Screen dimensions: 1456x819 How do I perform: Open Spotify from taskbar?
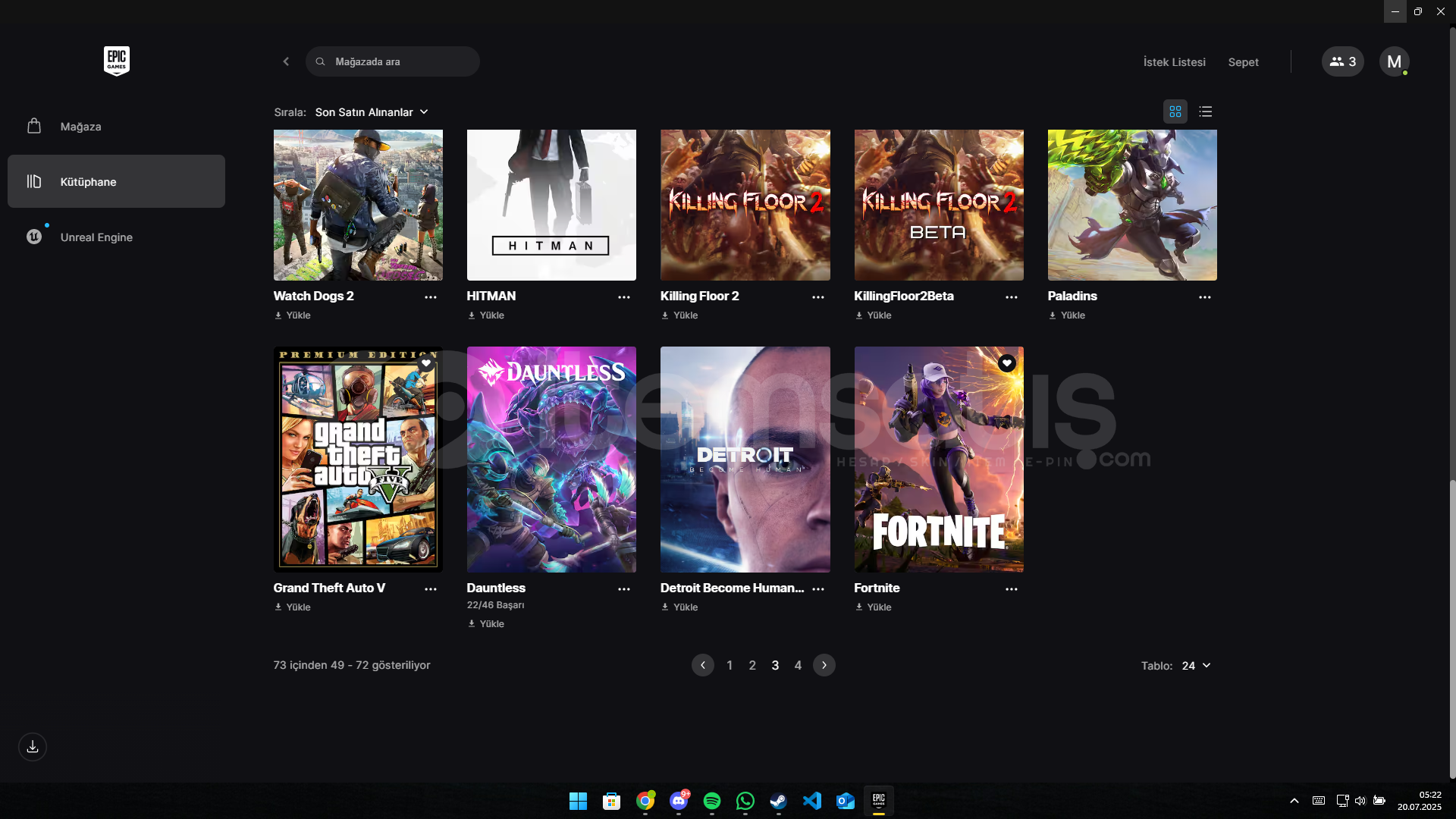tap(712, 801)
